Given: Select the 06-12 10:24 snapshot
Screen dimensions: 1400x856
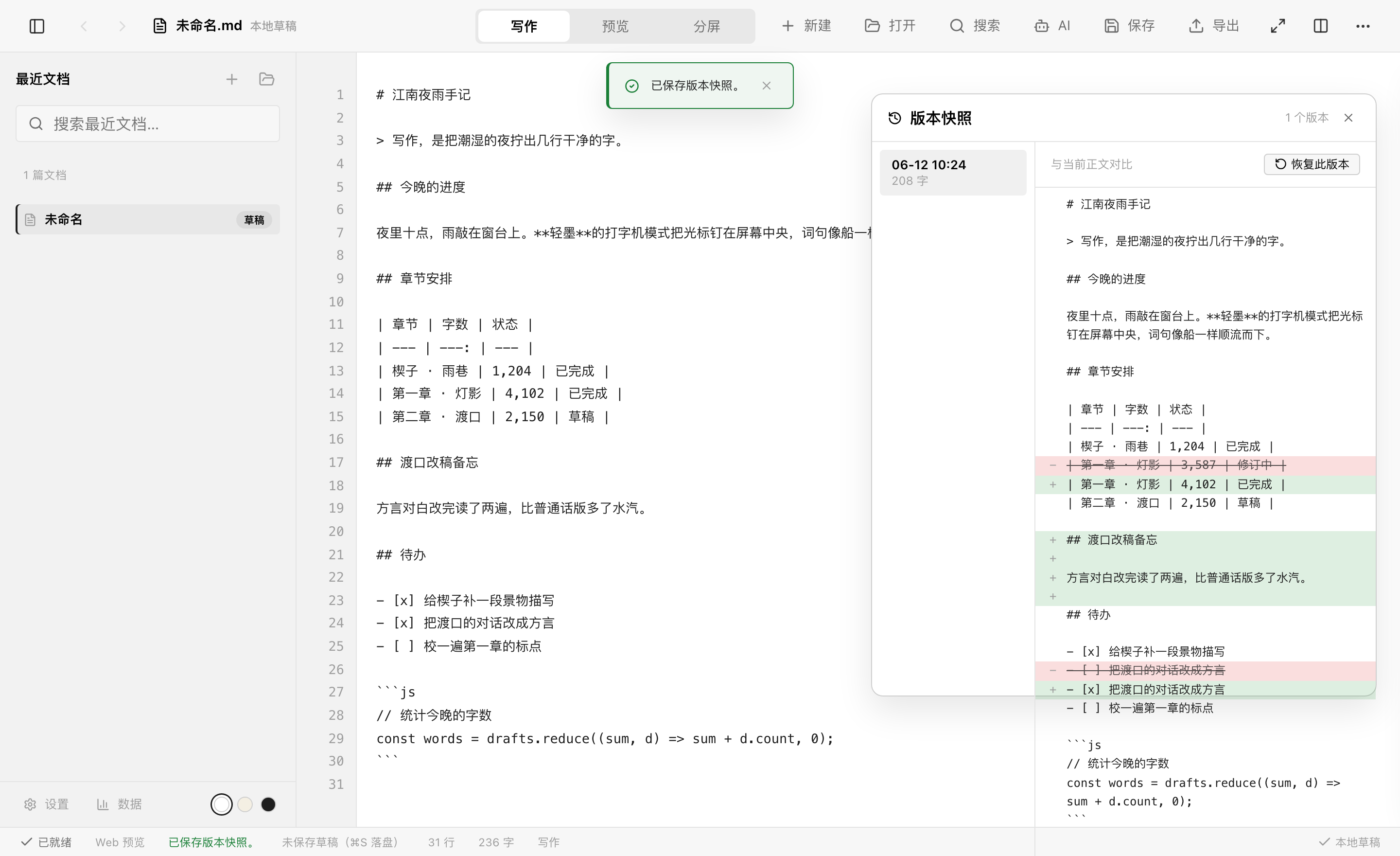Looking at the screenshot, I should (x=953, y=172).
